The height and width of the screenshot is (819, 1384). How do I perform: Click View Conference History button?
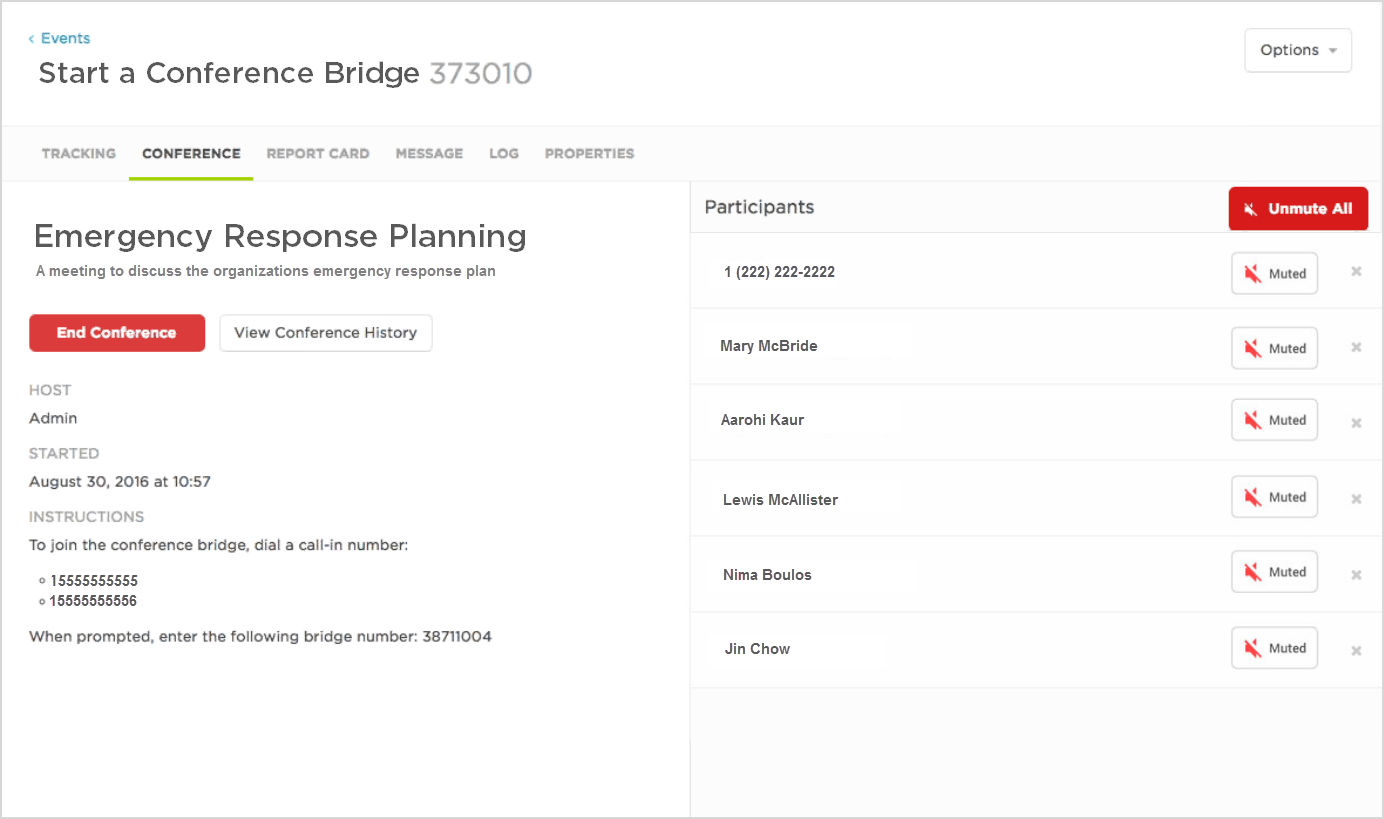(x=325, y=333)
